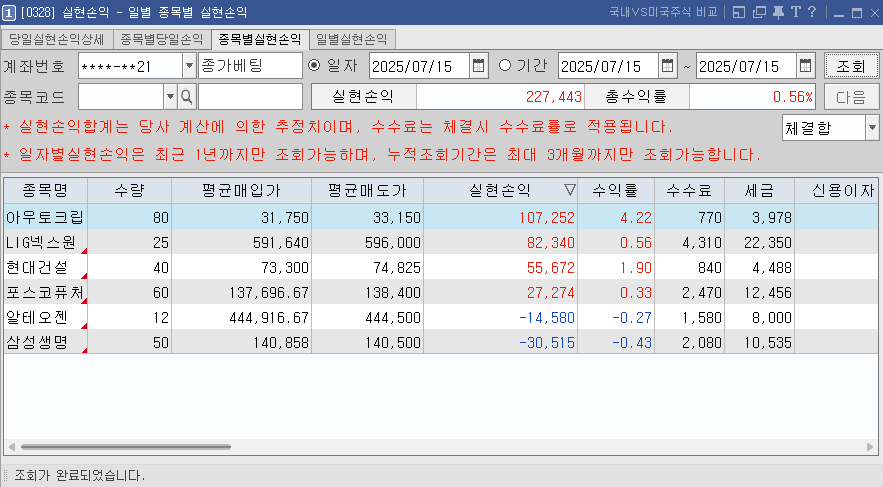
Task: Open the calendar for the period end date
Action: click(805, 66)
